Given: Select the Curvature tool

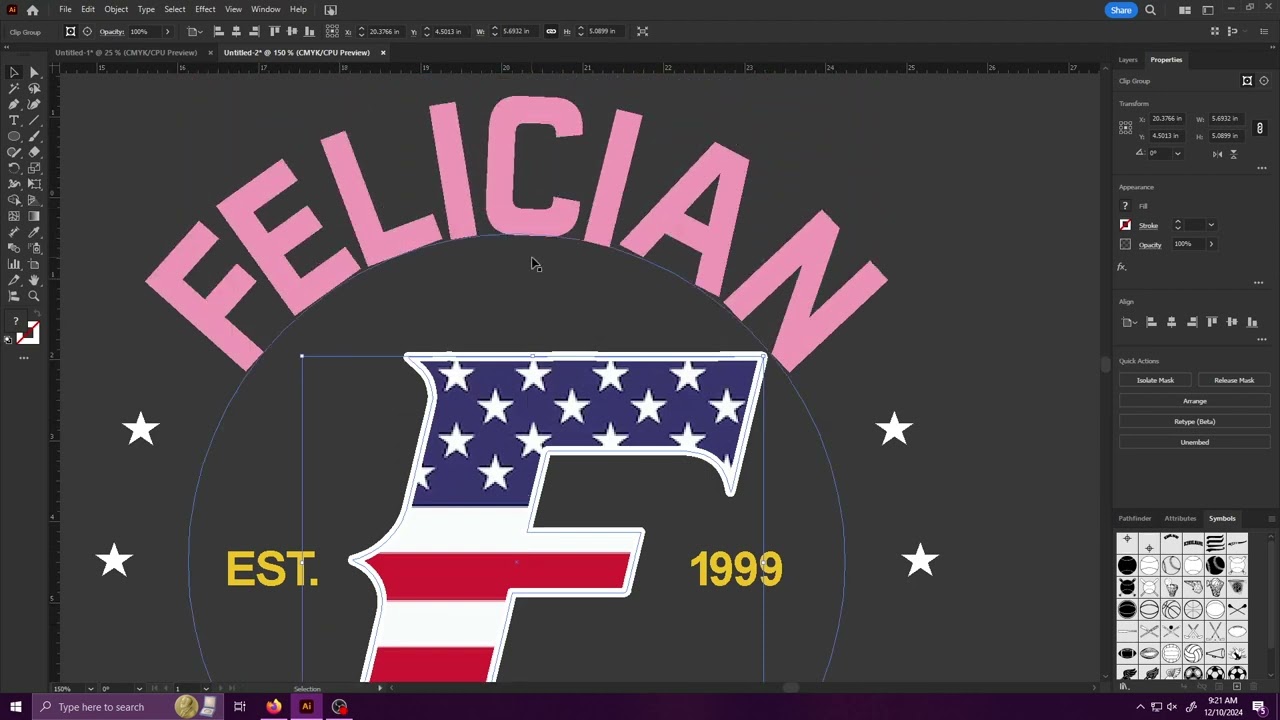Looking at the screenshot, I should 34,104.
